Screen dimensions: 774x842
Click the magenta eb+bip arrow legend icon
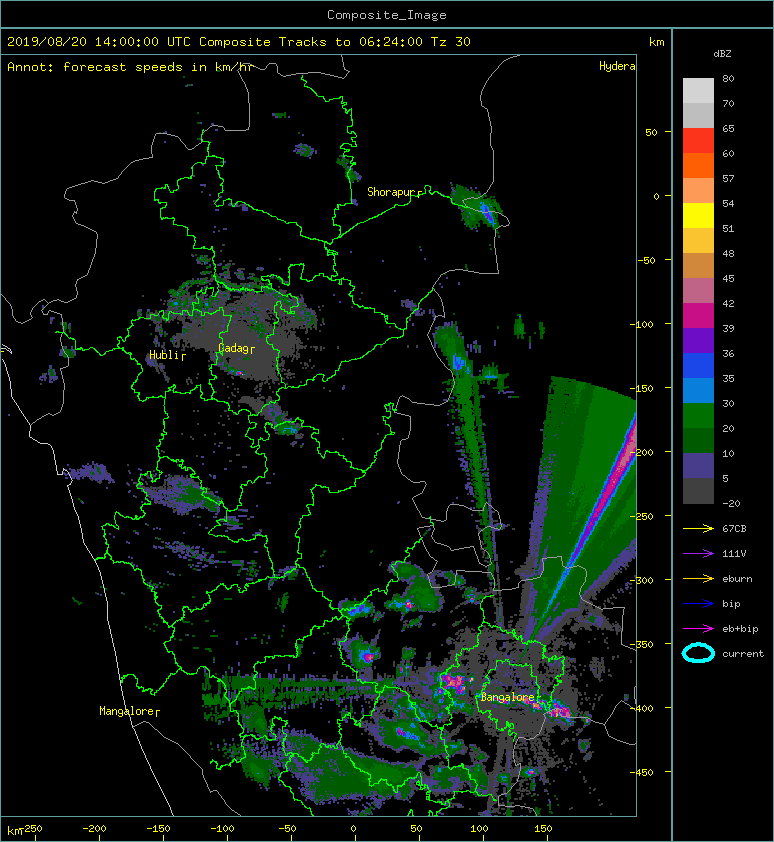click(x=698, y=628)
